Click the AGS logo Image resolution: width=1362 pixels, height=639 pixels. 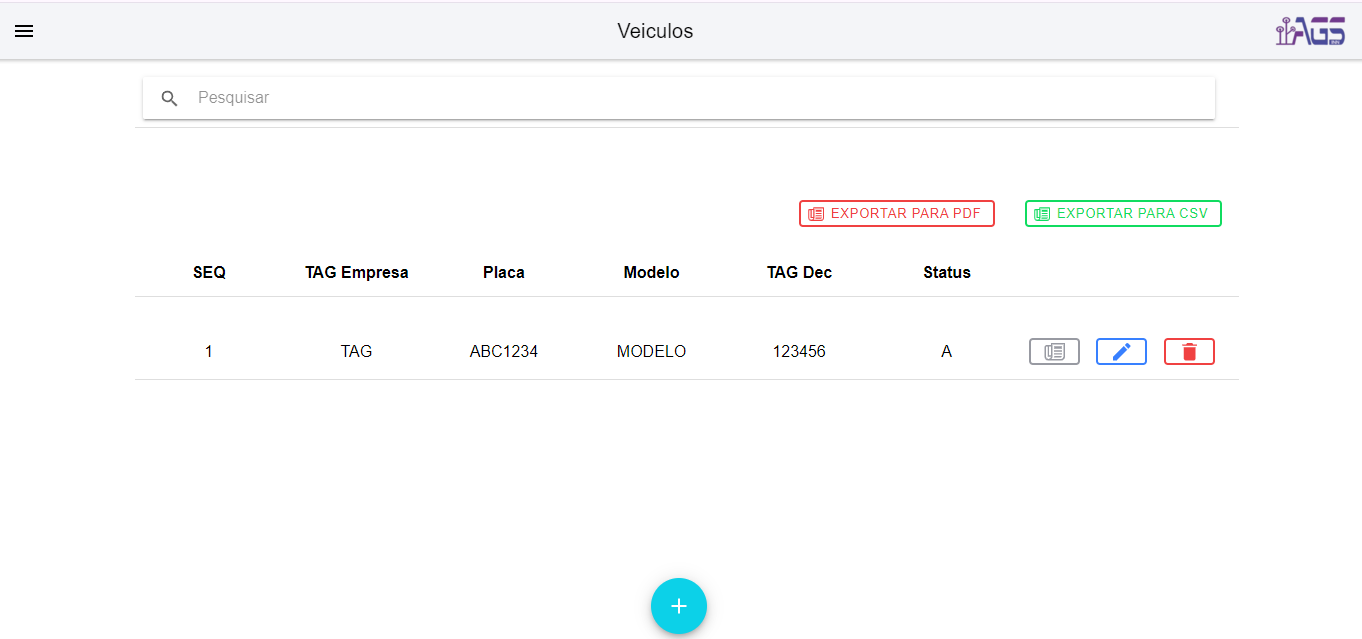pyautogui.click(x=1310, y=32)
